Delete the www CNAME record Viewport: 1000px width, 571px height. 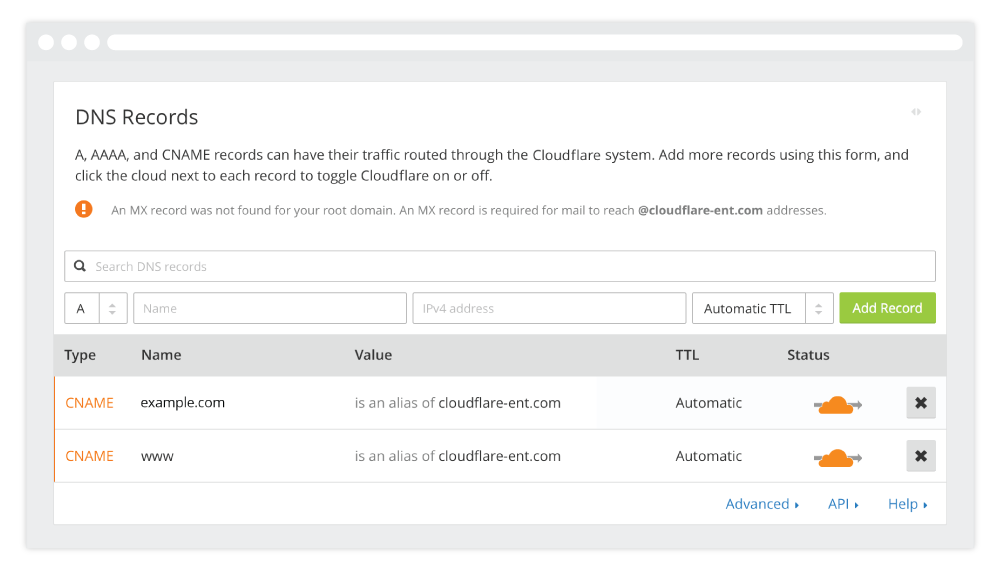point(921,456)
